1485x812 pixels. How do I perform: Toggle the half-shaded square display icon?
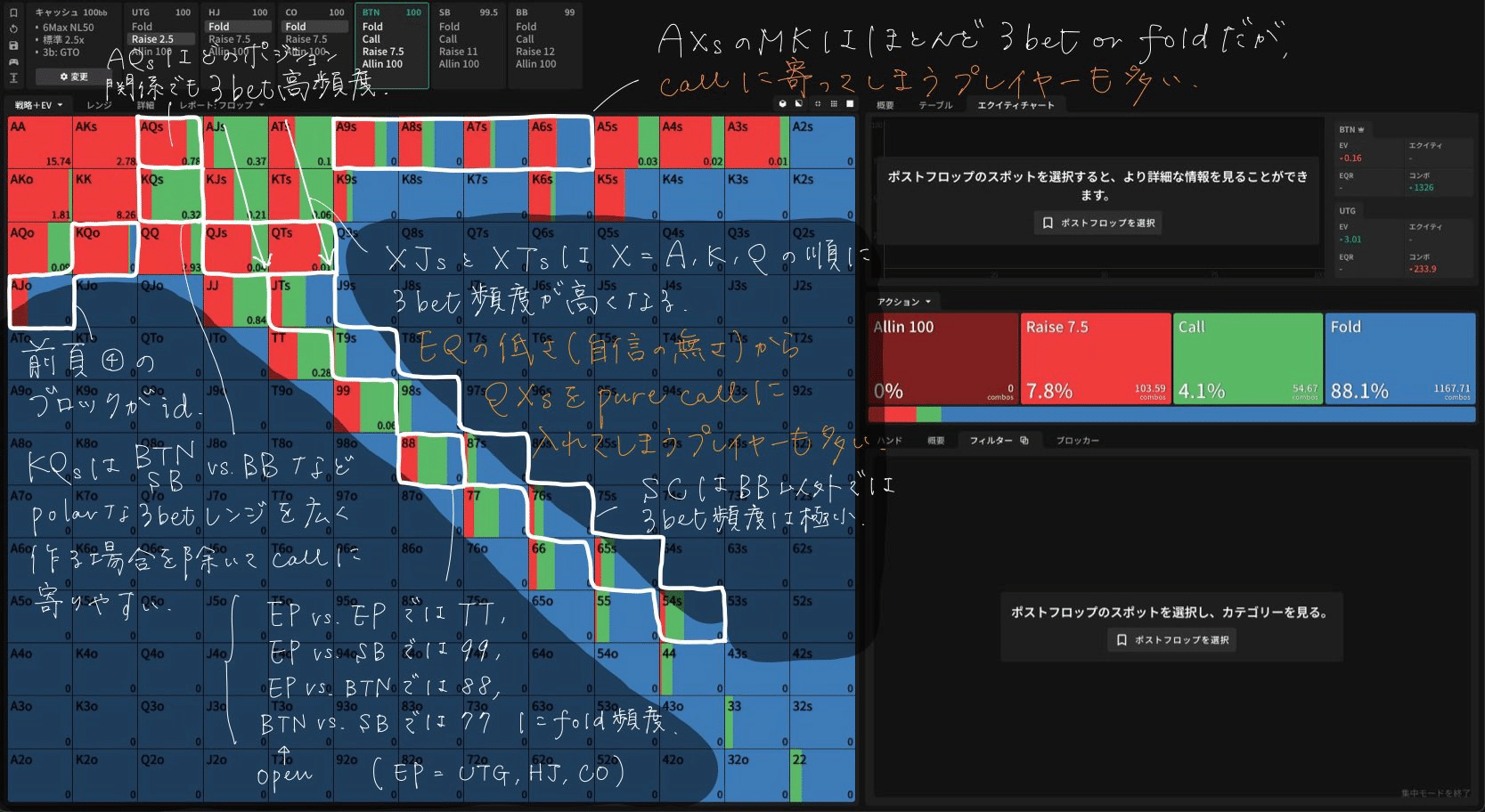tap(798, 104)
